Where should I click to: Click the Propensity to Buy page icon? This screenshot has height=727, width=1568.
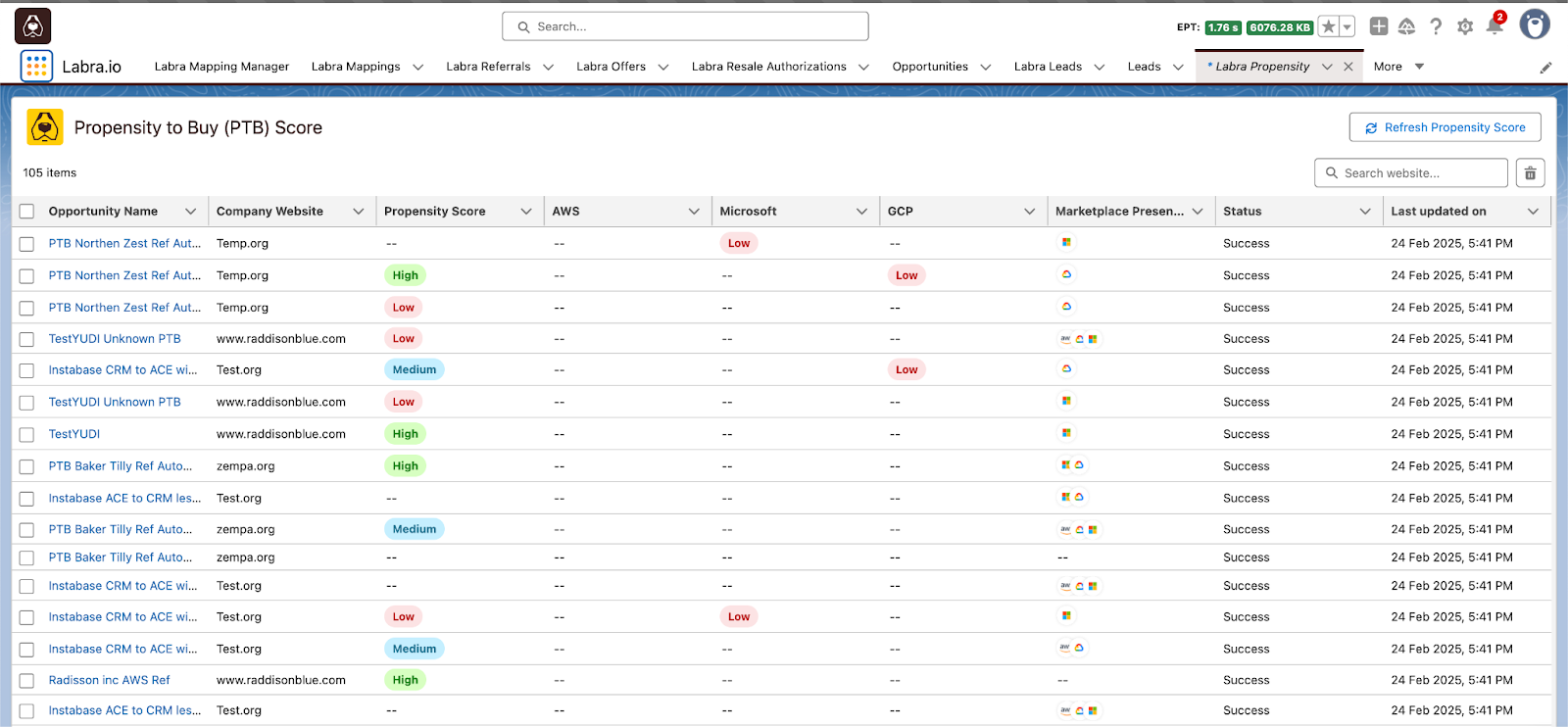coord(45,127)
